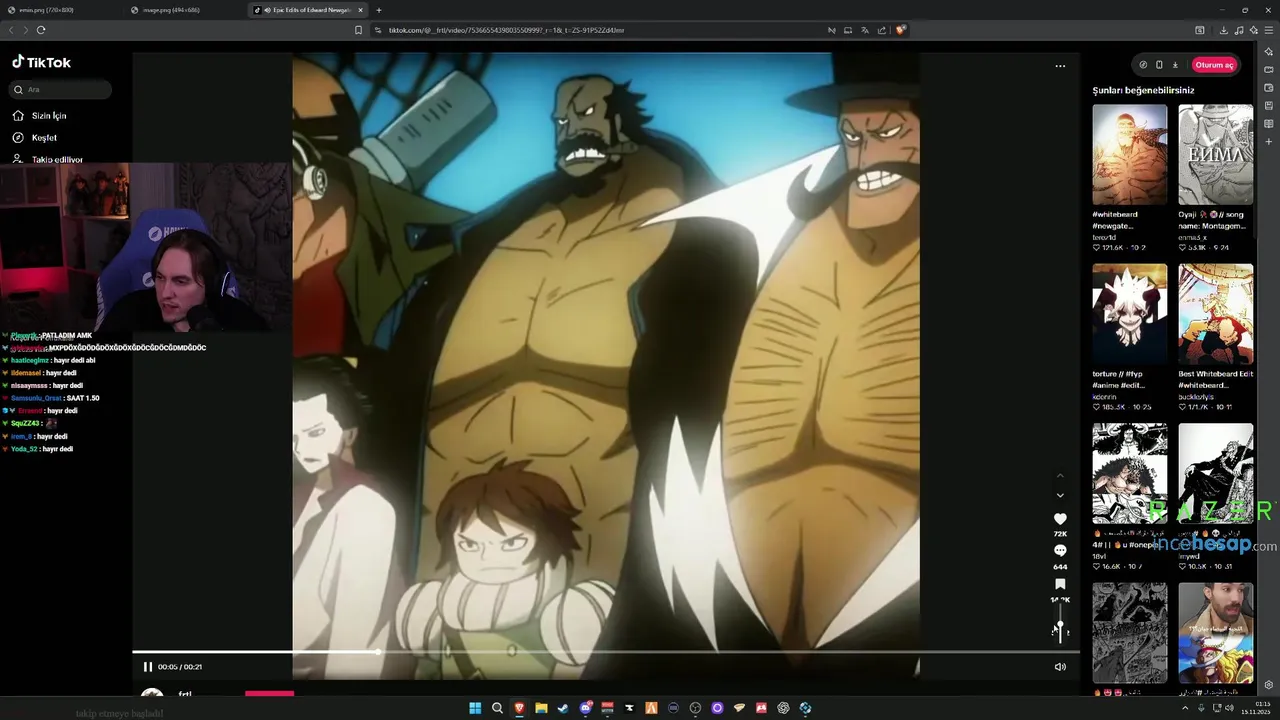Open browser downloads icon

click(1223, 30)
